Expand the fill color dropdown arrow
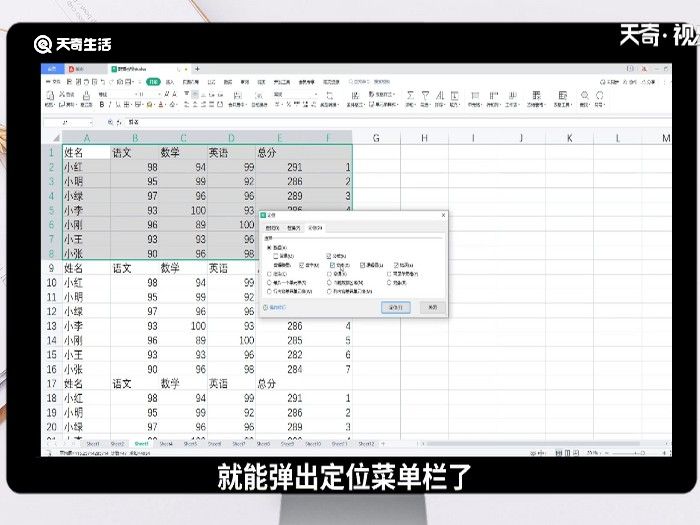Screen dimensions: 700x525 pyautogui.click(x=154, y=105)
